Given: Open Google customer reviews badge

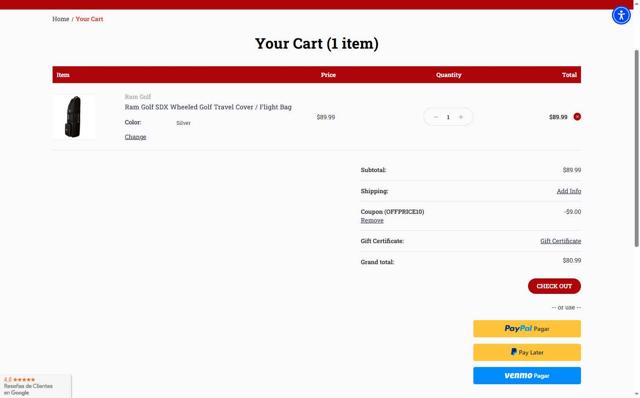Looking at the screenshot, I should point(36,386).
